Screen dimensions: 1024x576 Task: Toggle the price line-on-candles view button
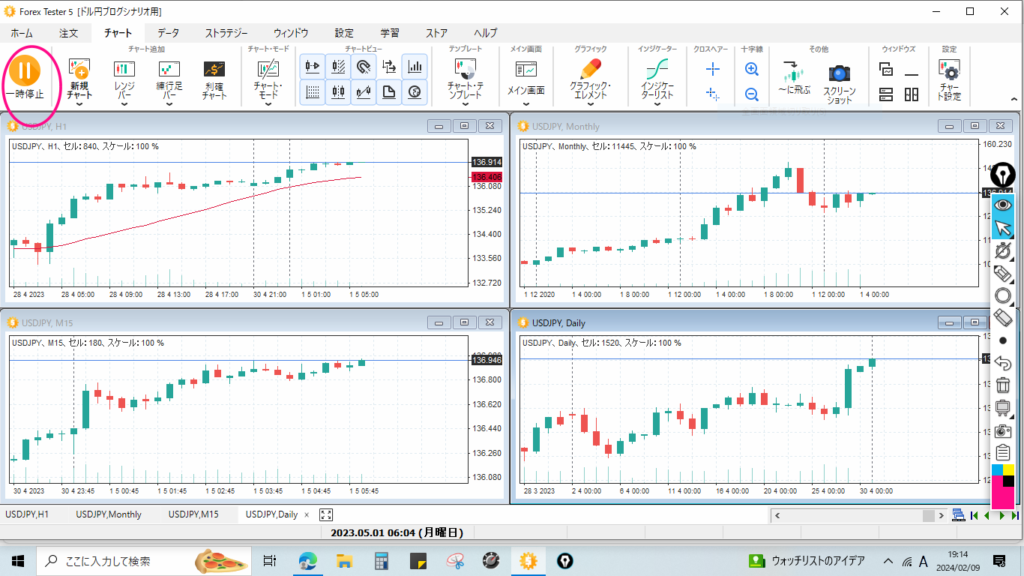click(364, 92)
